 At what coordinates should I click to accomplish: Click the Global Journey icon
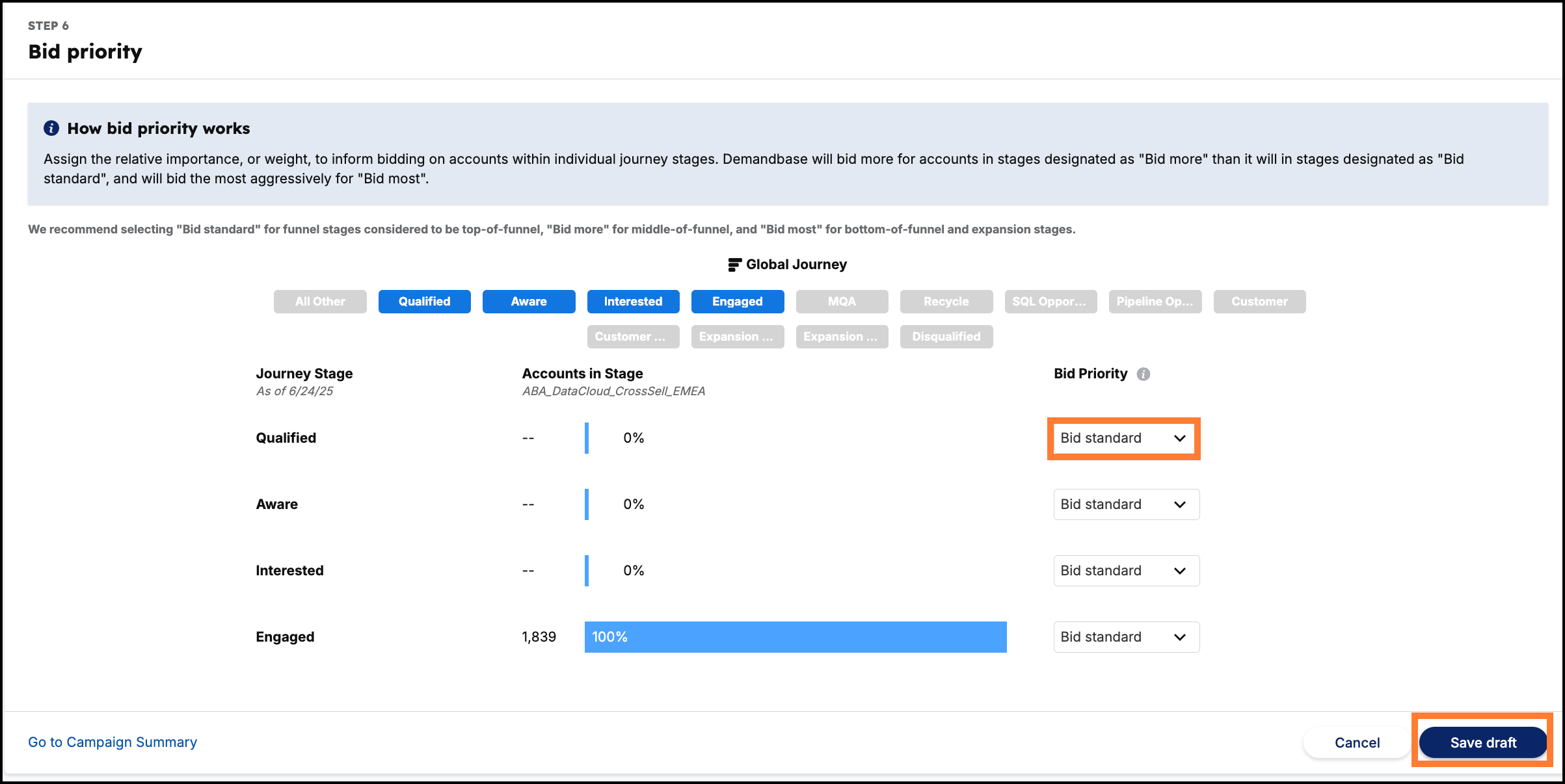(x=734, y=265)
